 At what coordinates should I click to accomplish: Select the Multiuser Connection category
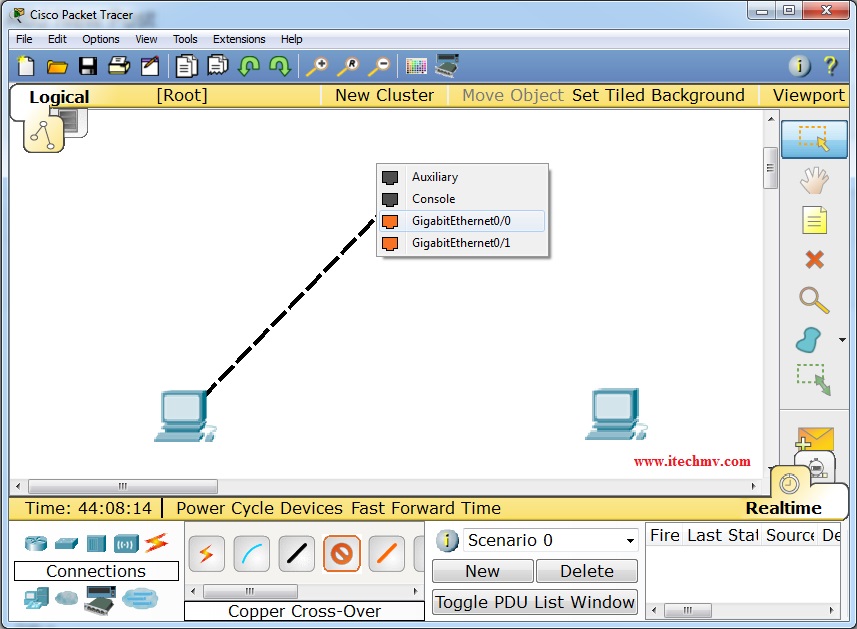click(x=140, y=598)
